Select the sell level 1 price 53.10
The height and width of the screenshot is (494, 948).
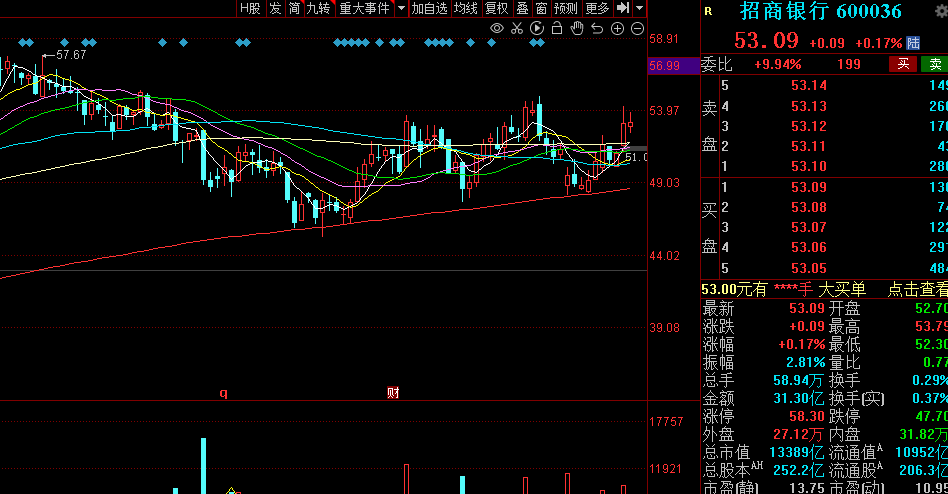(x=809, y=166)
